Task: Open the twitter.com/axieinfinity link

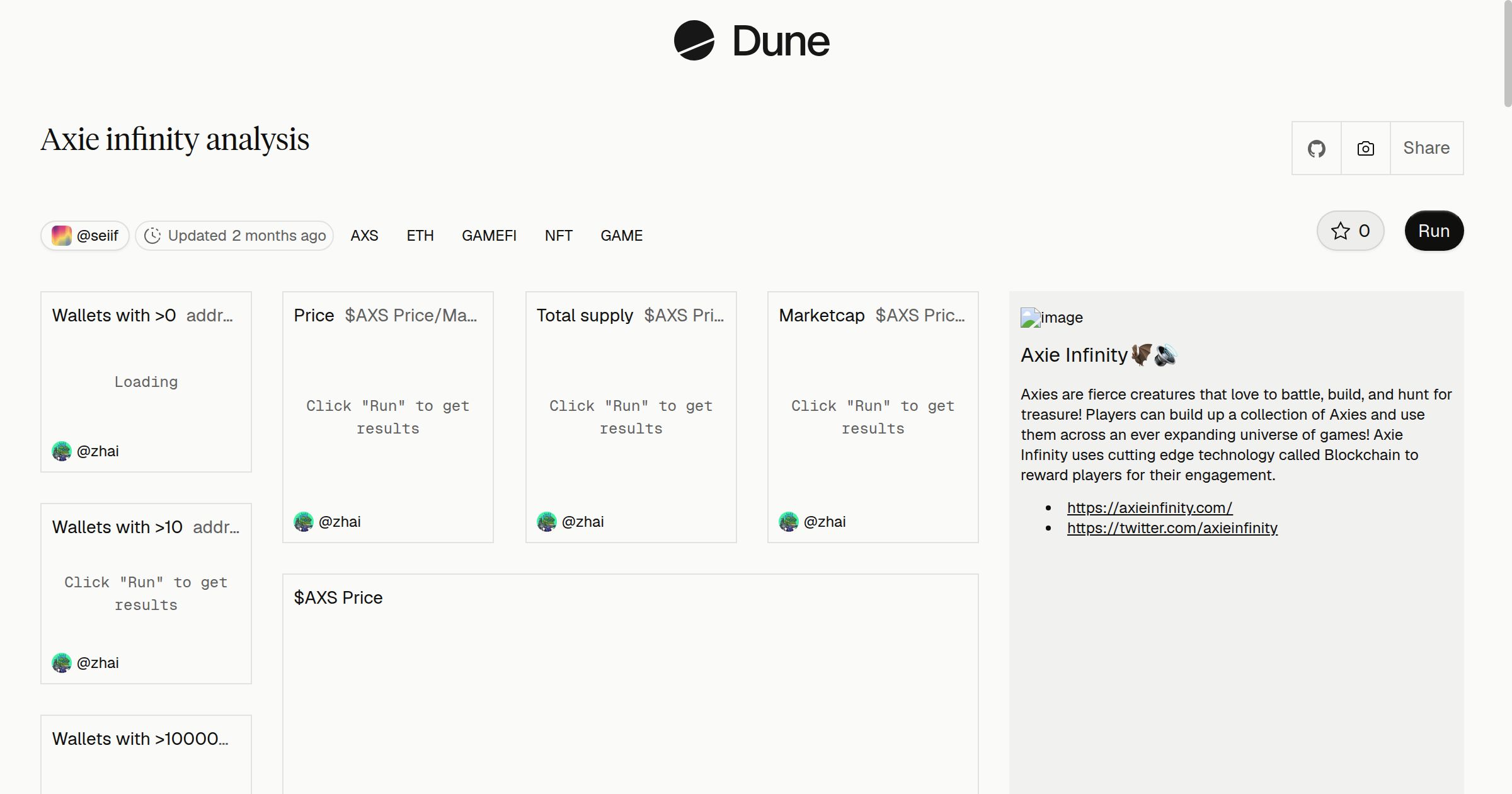Action: (x=1172, y=528)
